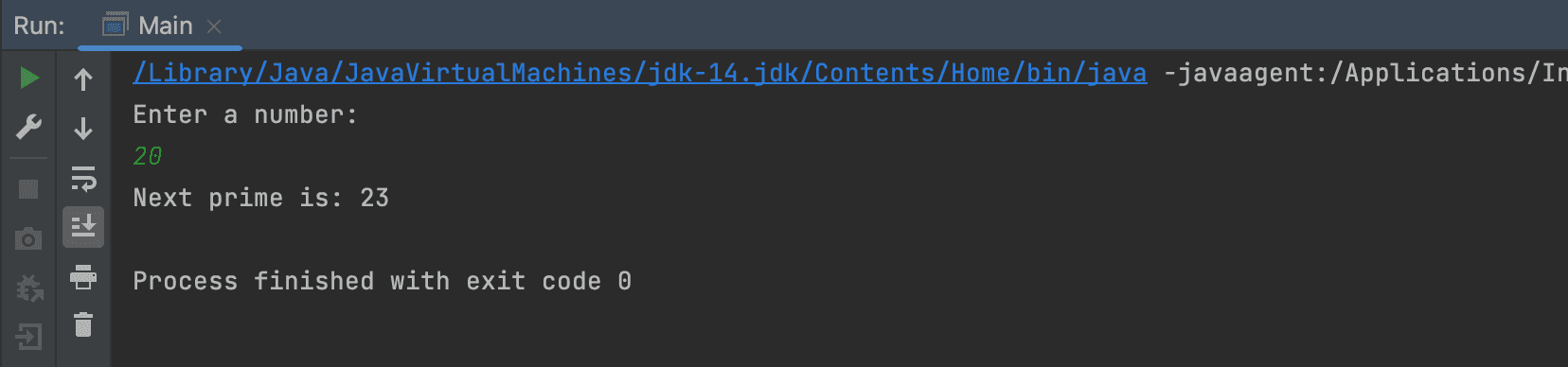Image resolution: width=1568 pixels, height=367 pixels.
Task: Clear console with trash icon
Action: pyautogui.click(x=83, y=325)
